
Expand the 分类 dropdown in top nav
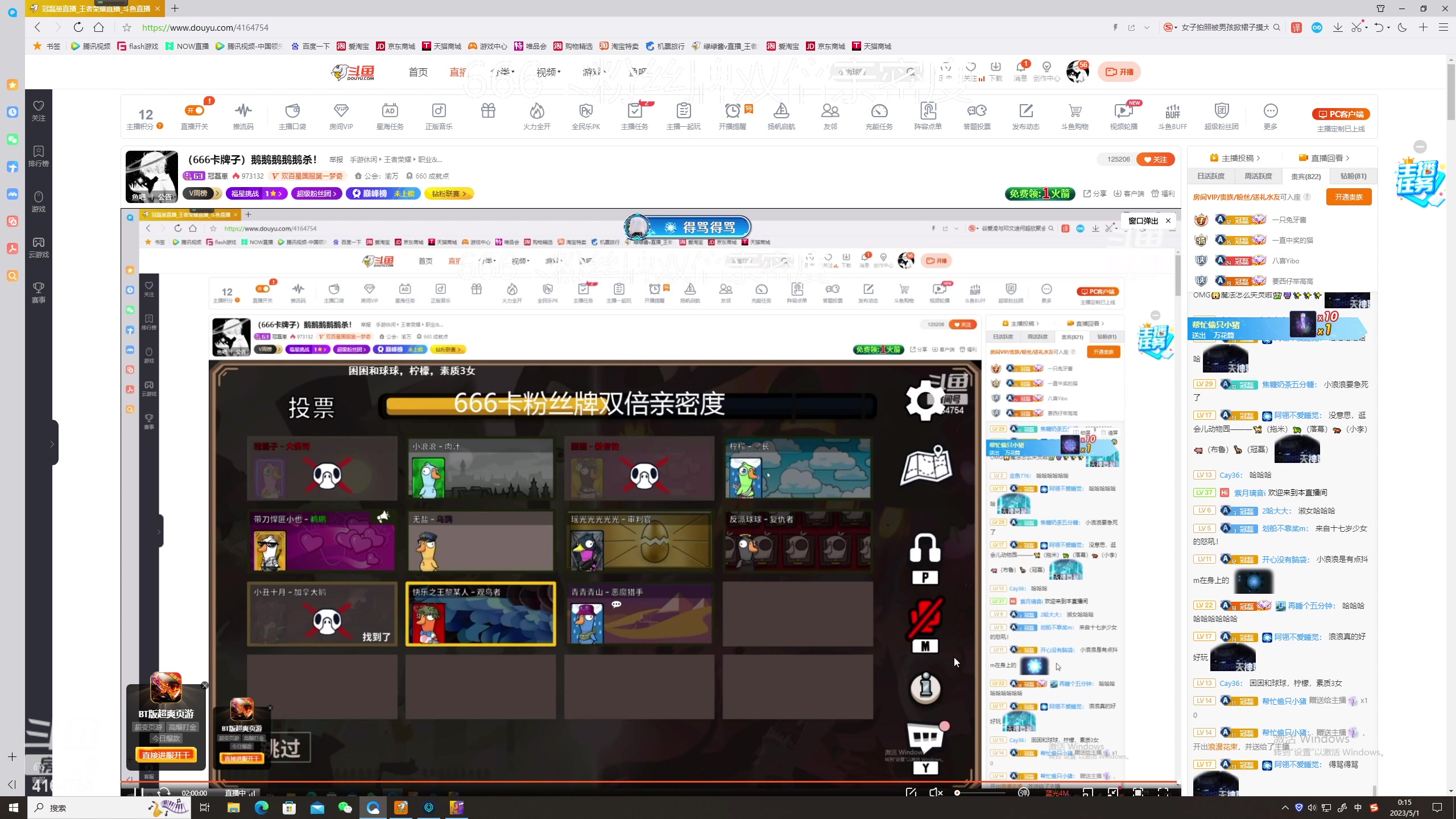(503, 72)
